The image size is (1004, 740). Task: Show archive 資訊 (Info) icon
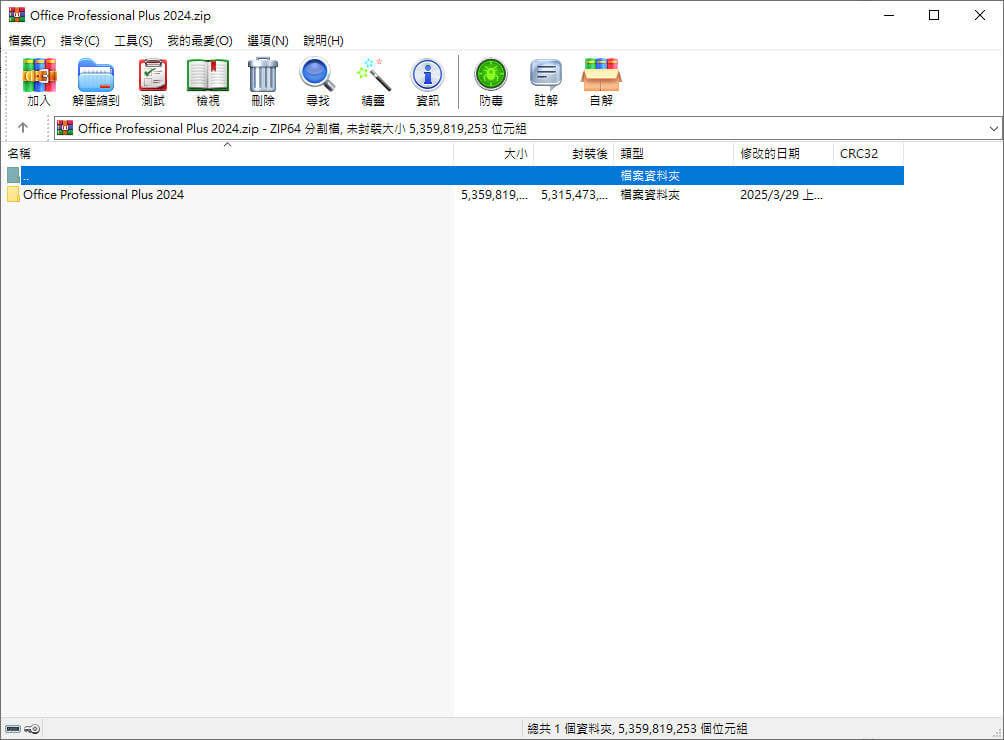coord(428,82)
